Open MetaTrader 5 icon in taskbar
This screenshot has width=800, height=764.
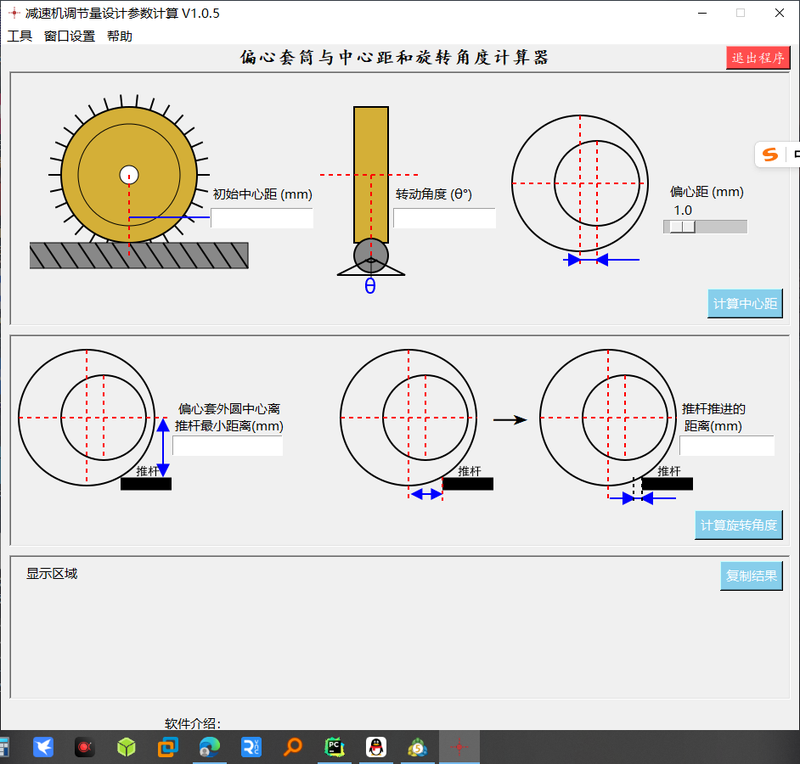(417, 747)
